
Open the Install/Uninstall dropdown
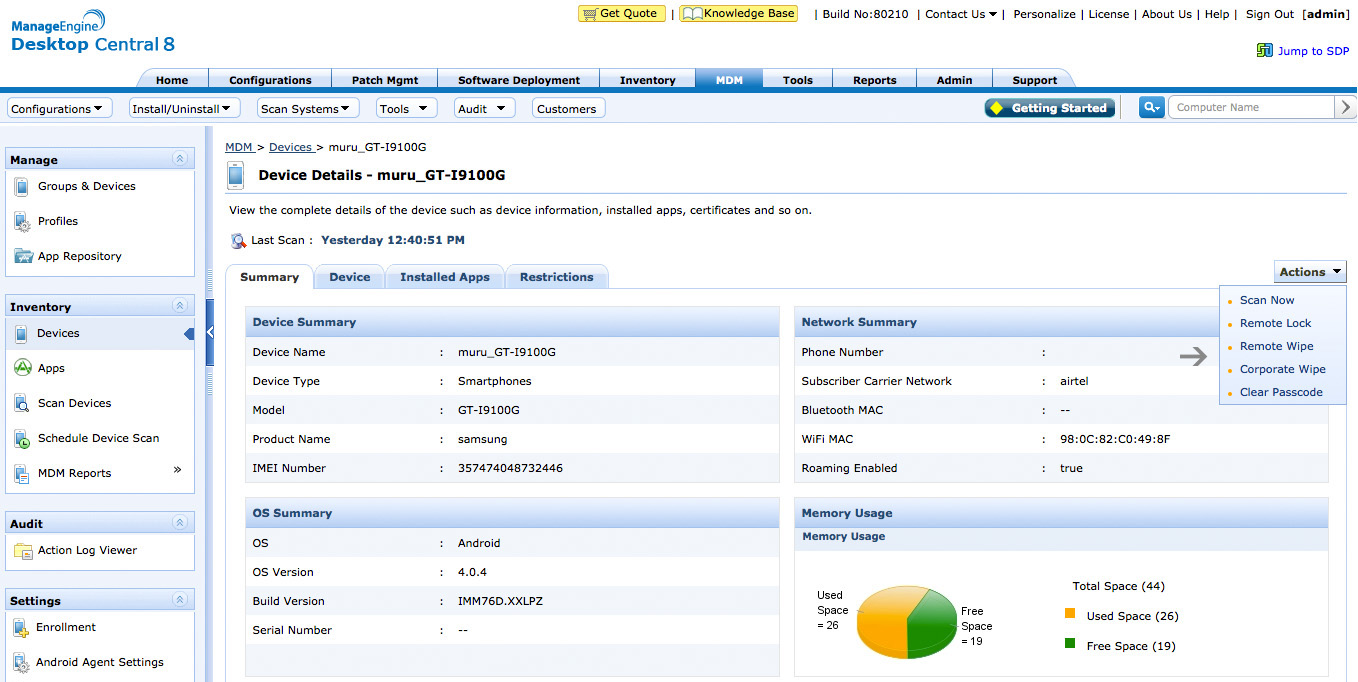click(x=184, y=108)
